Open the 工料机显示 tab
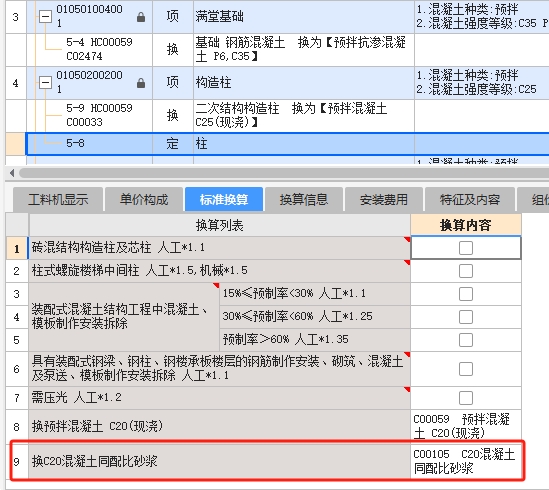 [x=58, y=200]
